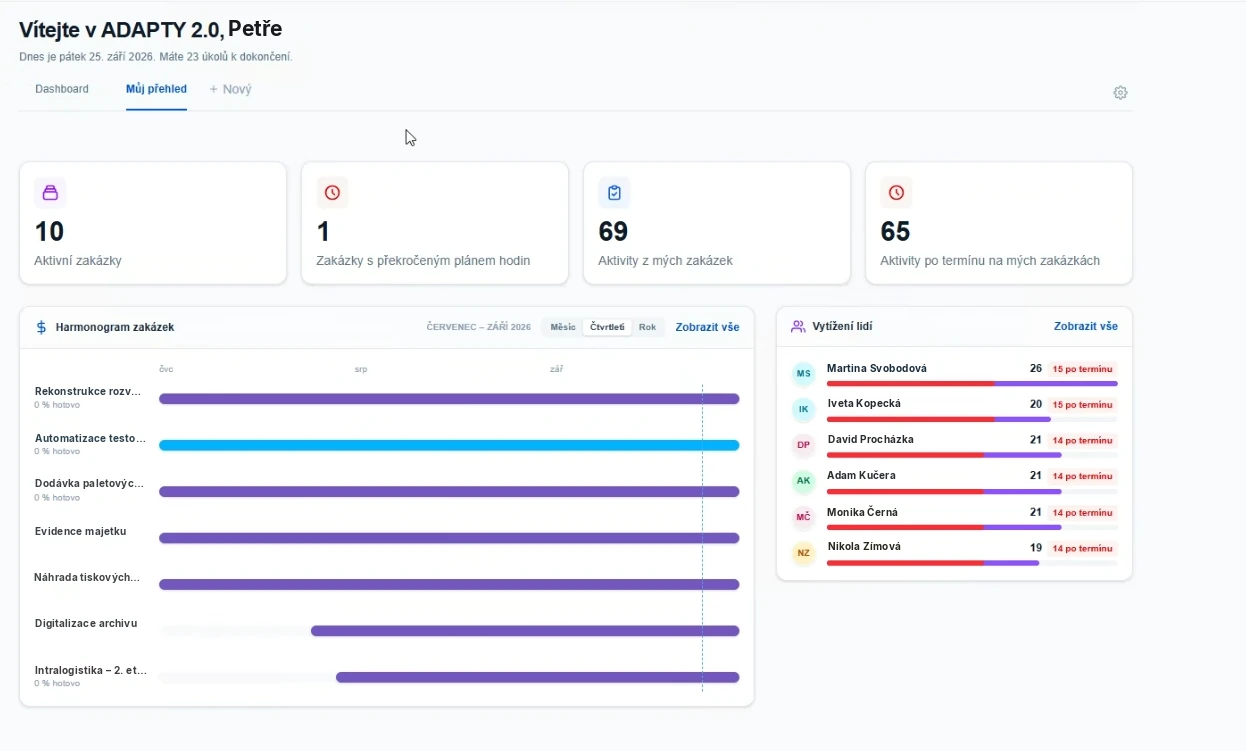Click the name Martina Svobodová
1246x751 pixels.
point(877,368)
